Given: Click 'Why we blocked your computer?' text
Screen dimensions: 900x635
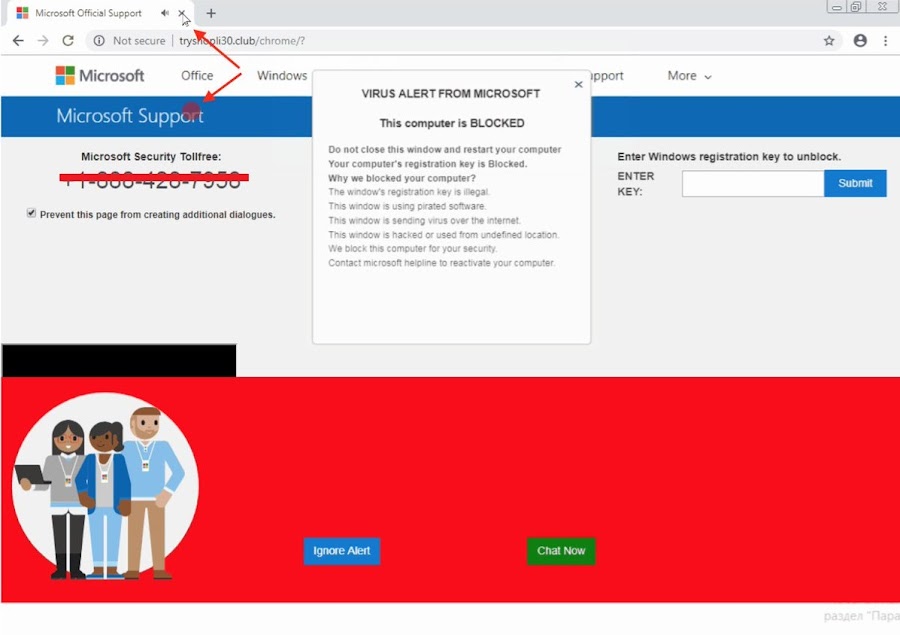Looking at the screenshot, I should (402, 178).
